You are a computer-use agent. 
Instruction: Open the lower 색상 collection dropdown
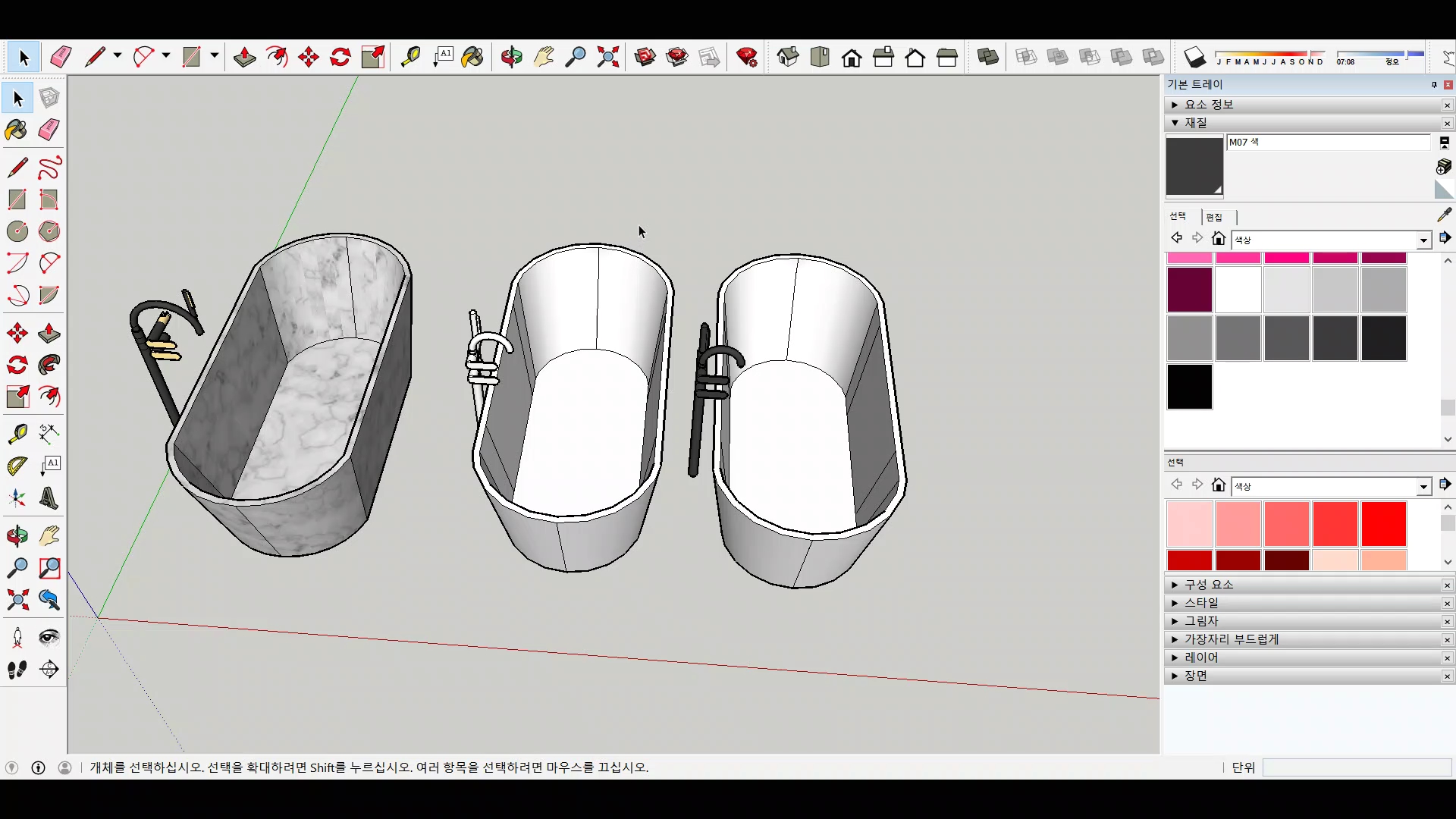point(1423,486)
